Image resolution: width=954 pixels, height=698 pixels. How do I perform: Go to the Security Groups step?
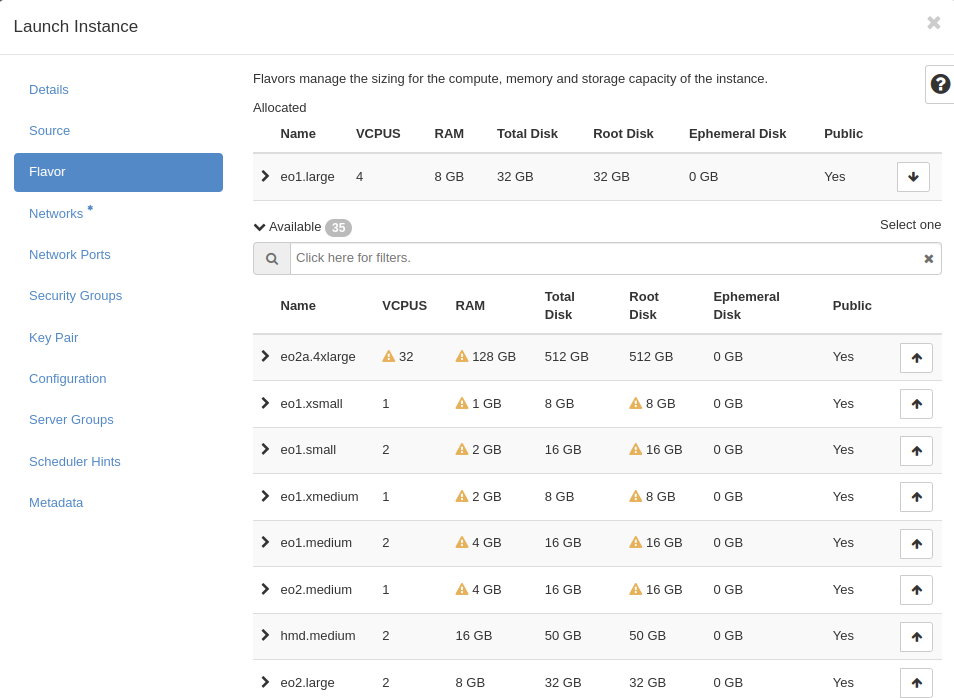pyautogui.click(x=75, y=296)
